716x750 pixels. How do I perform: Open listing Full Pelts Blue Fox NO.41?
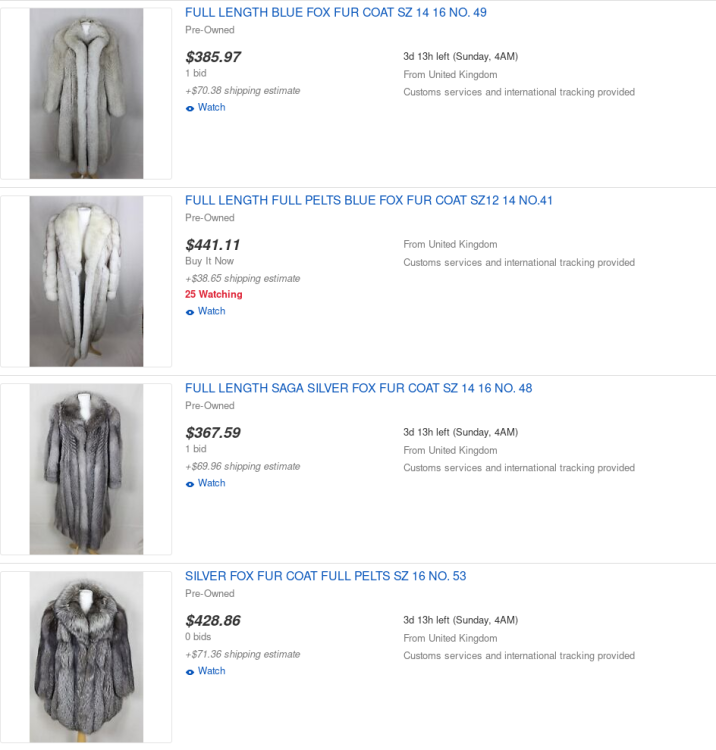pyautogui.click(x=368, y=201)
